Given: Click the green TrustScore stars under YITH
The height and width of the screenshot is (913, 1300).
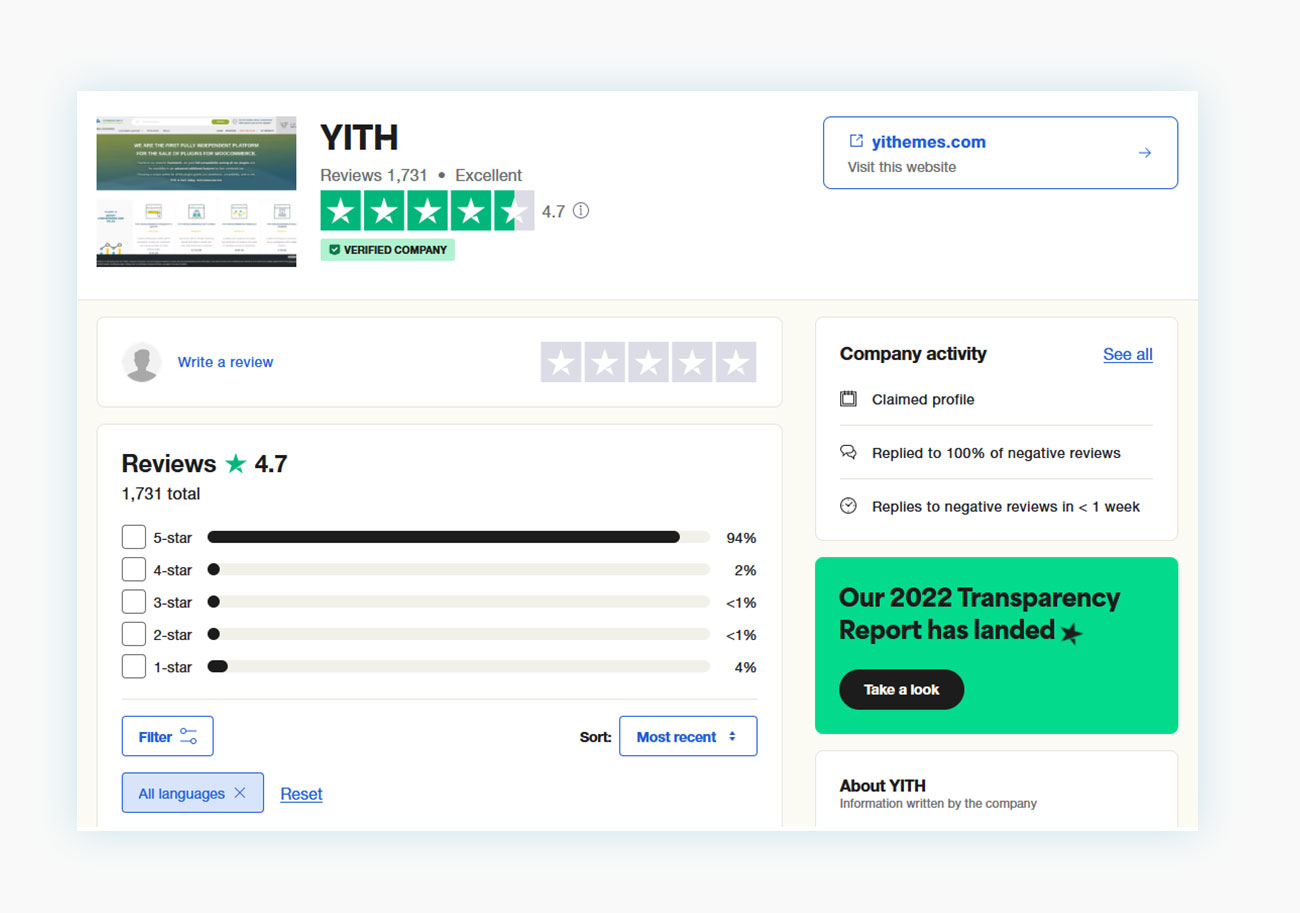Looking at the screenshot, I should pos(427,211).
